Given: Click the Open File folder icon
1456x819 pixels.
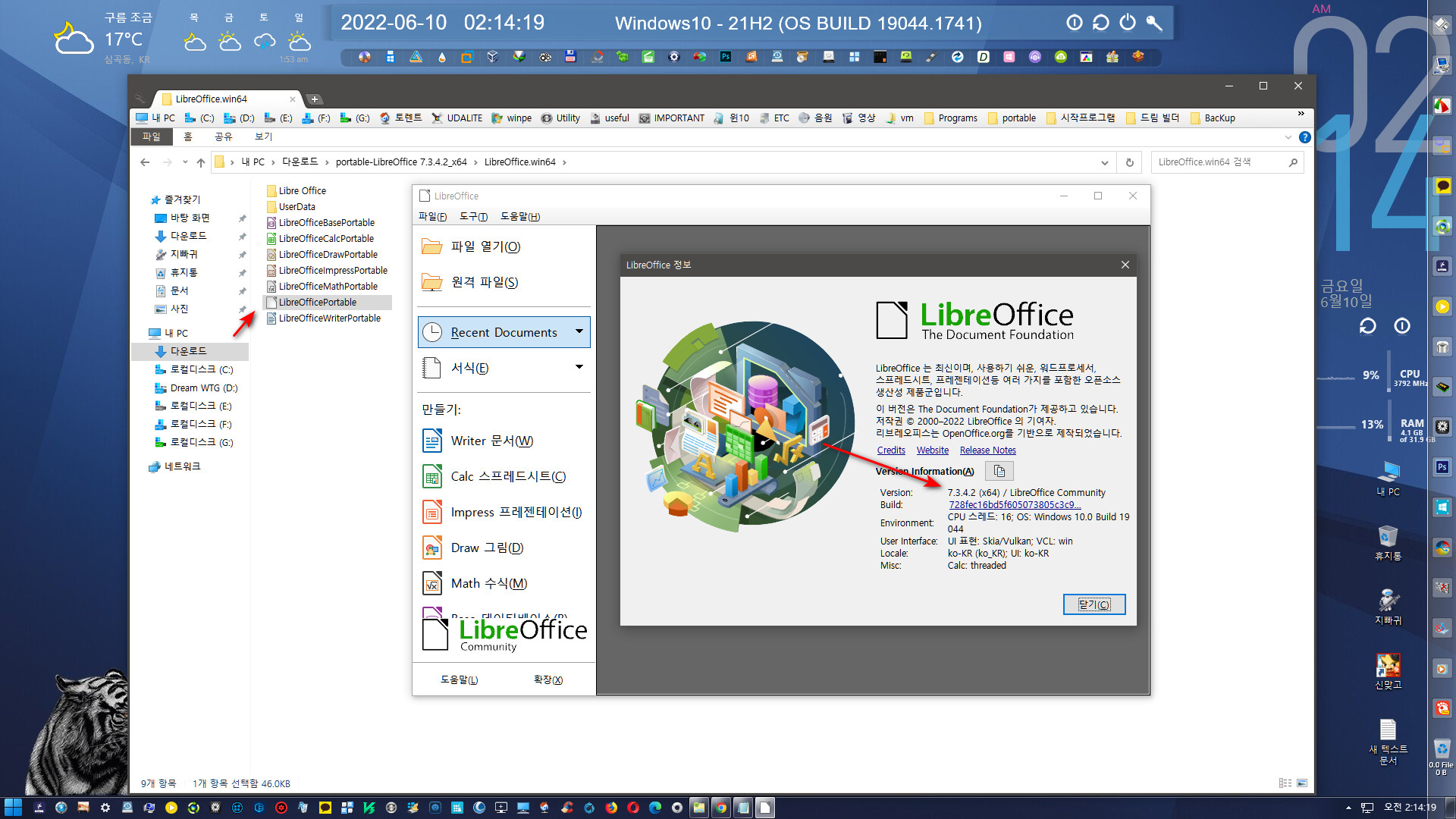Looking at the screenshot, I should pos(432,246).
